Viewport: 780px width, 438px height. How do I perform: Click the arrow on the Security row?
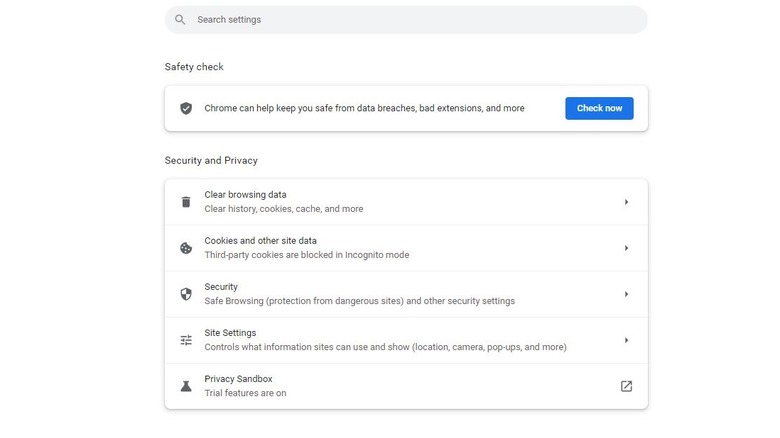[626, 294]
